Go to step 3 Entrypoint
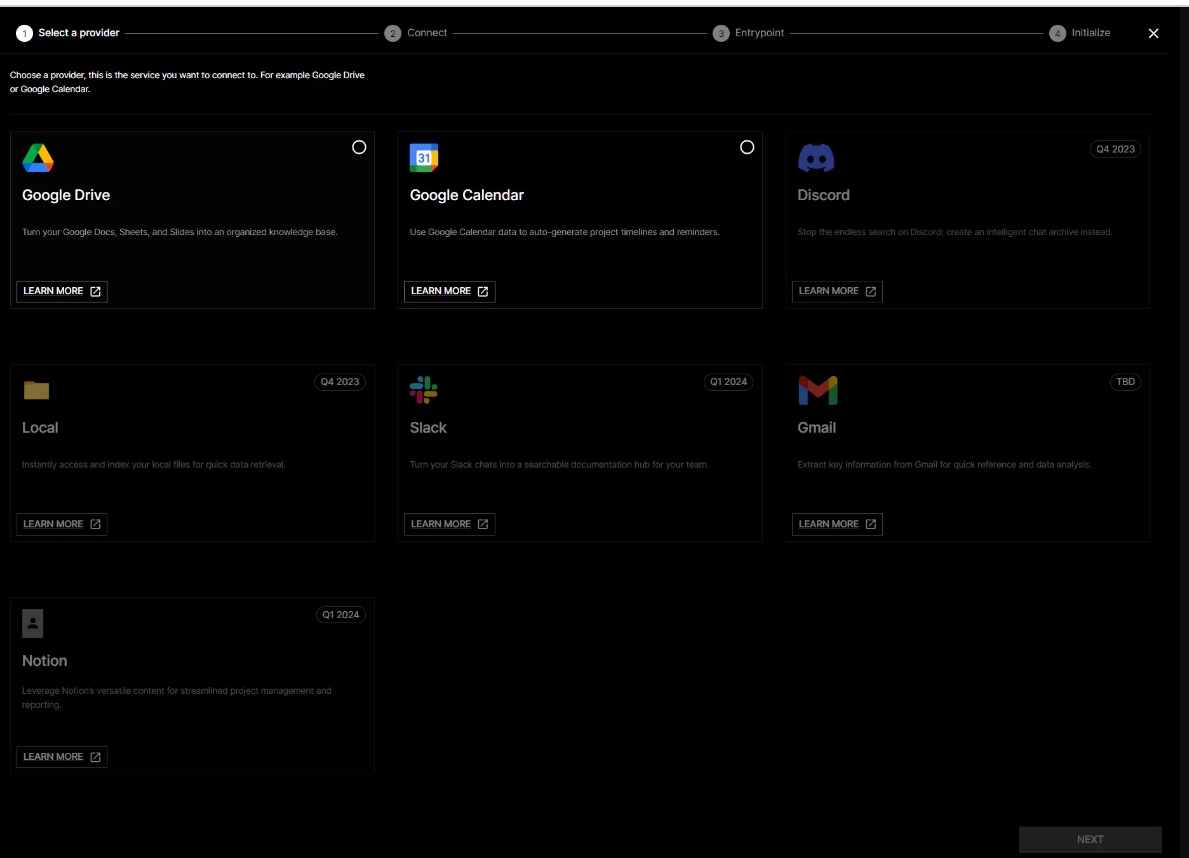 click(x=748, y=33)
